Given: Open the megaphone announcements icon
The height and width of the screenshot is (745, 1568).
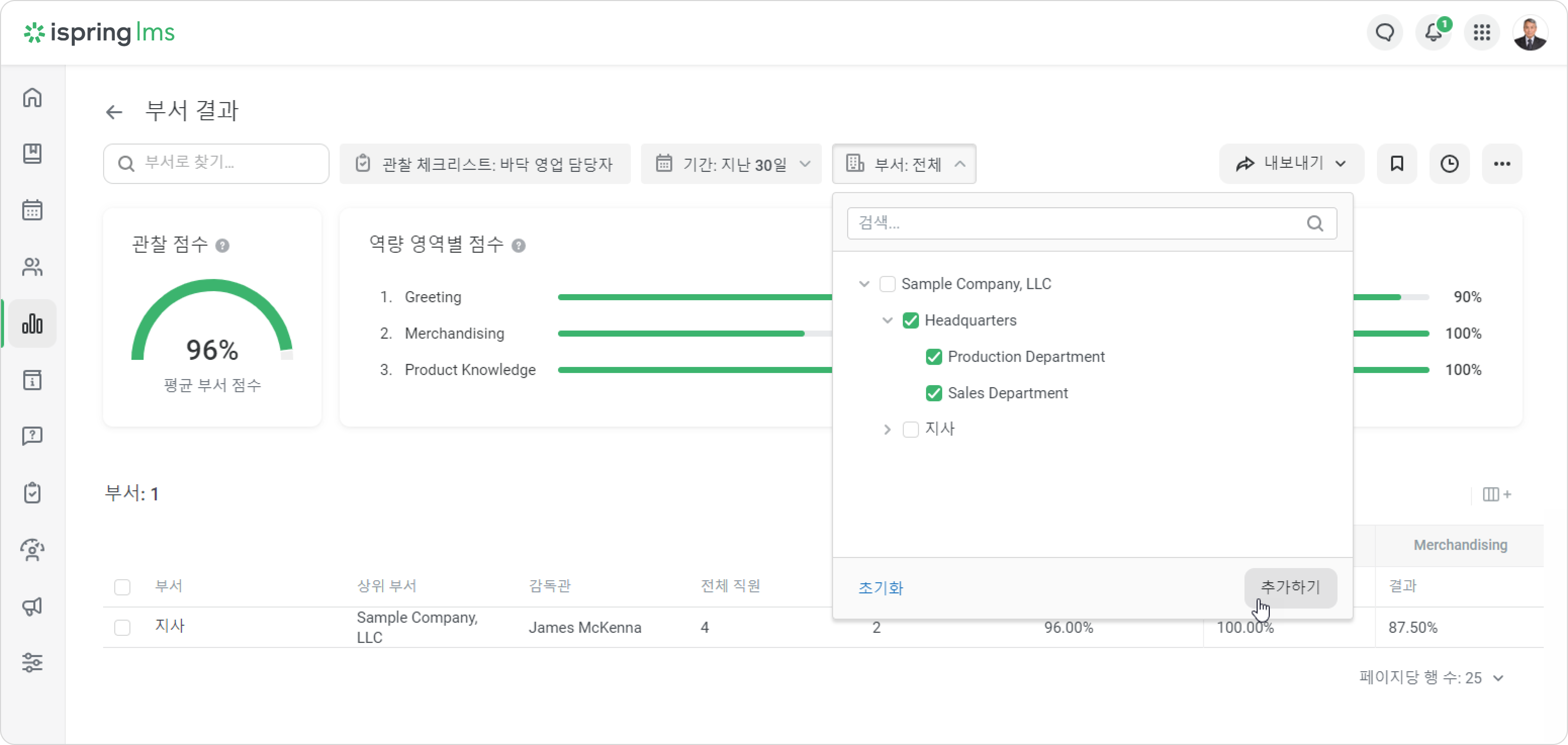Looking at the screenshot, I should [x=32, y=606].
